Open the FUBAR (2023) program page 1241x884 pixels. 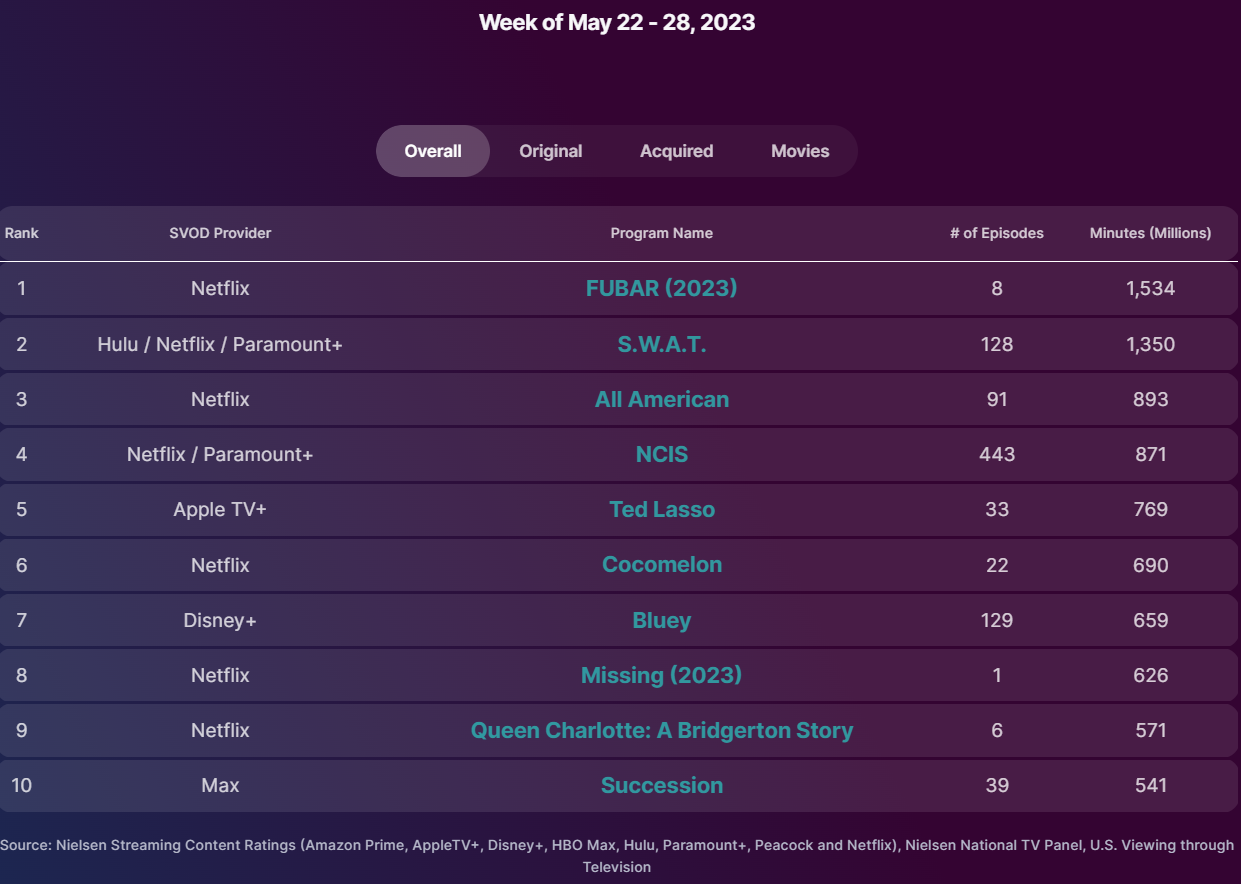pyautogui.click(x=661, y=288)
